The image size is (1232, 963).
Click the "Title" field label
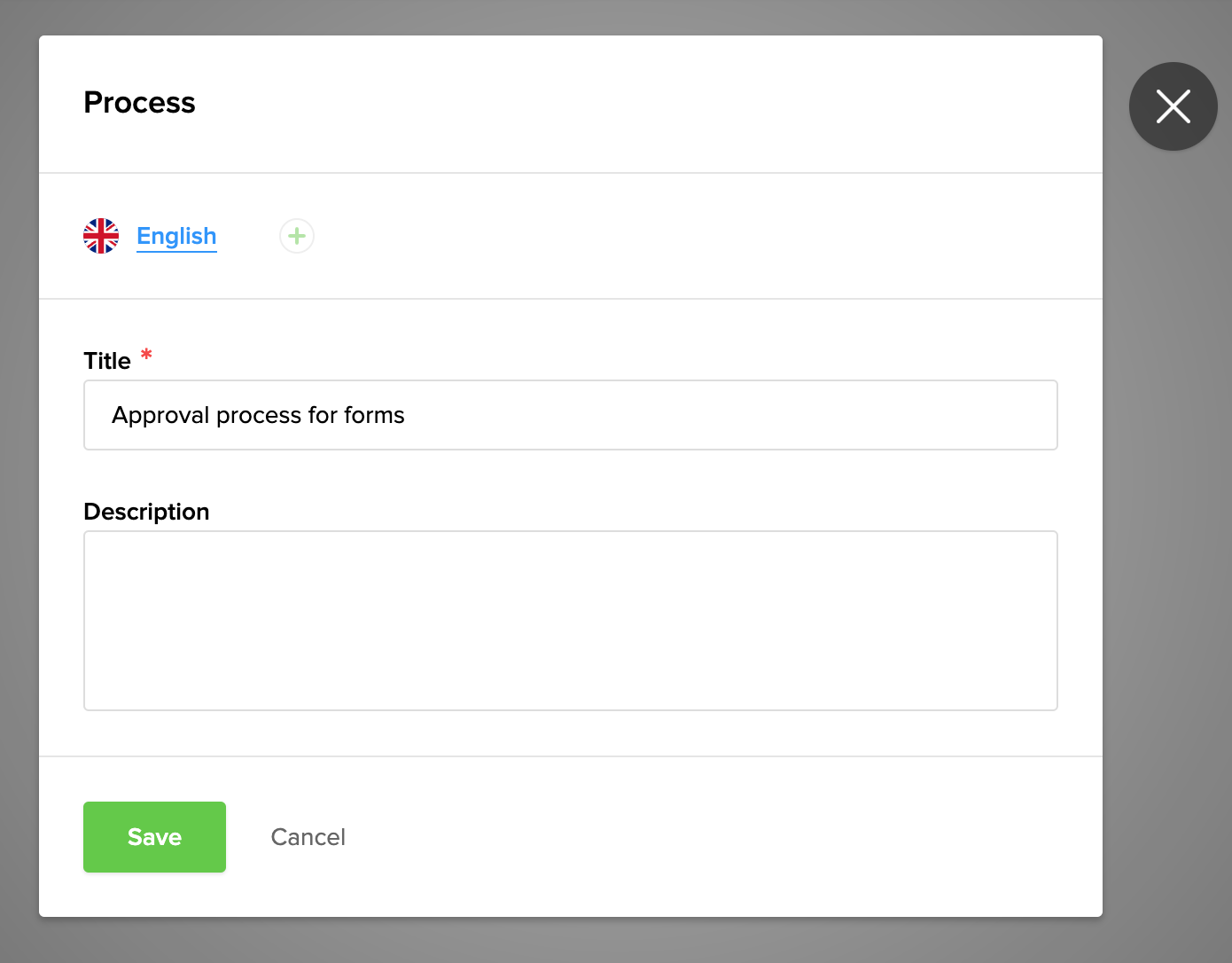click(107, 361)
